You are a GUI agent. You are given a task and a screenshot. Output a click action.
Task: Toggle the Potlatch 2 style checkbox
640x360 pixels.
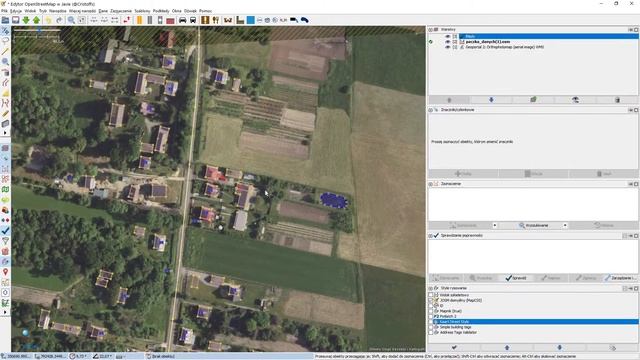click(x=431, y=316)
